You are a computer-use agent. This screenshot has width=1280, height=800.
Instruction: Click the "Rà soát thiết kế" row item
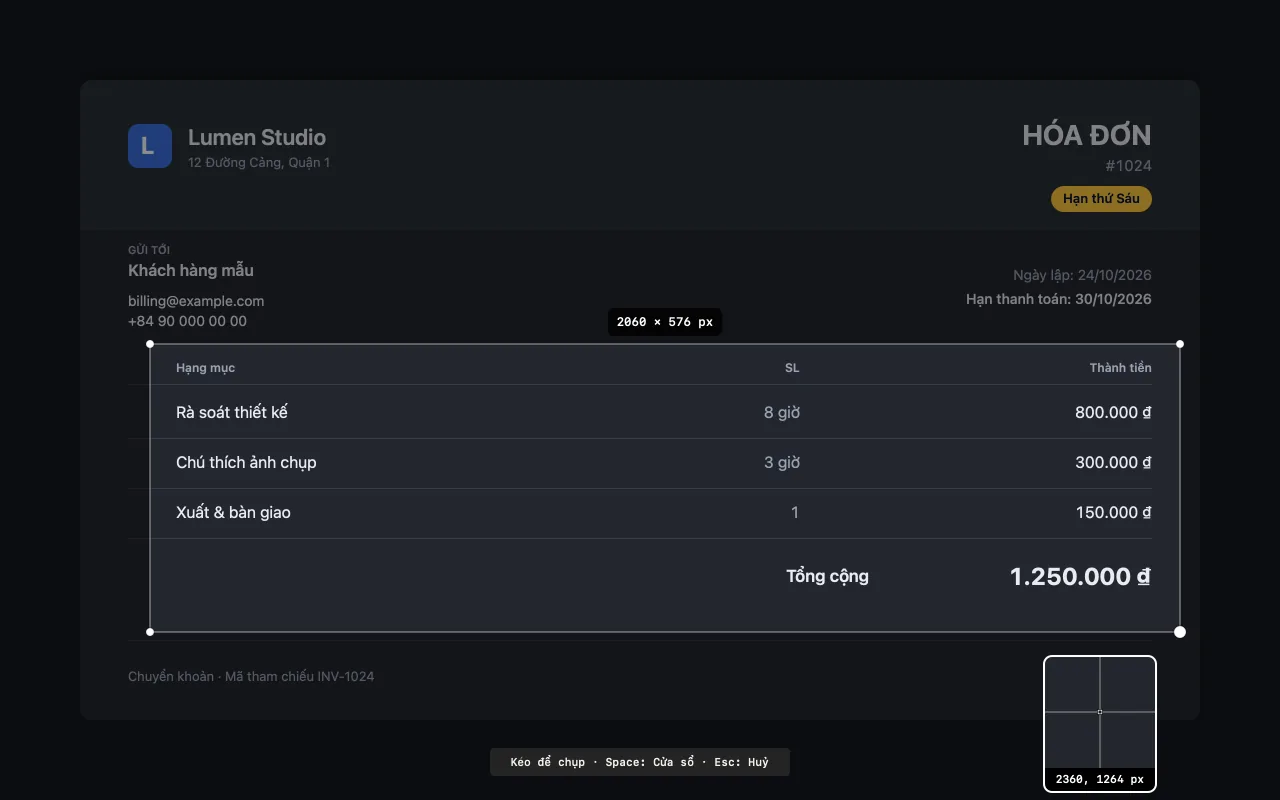click(232, 412)
